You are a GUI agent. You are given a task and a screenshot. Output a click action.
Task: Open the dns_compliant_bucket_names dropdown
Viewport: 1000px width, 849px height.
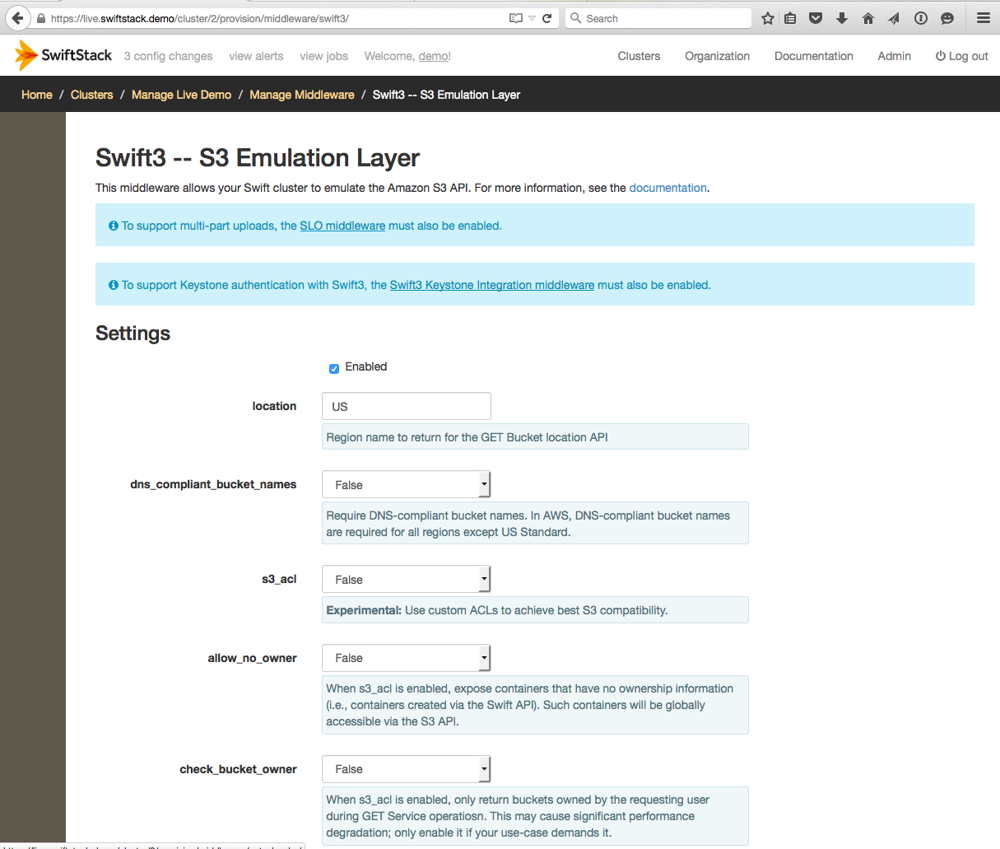coord(406,485)
